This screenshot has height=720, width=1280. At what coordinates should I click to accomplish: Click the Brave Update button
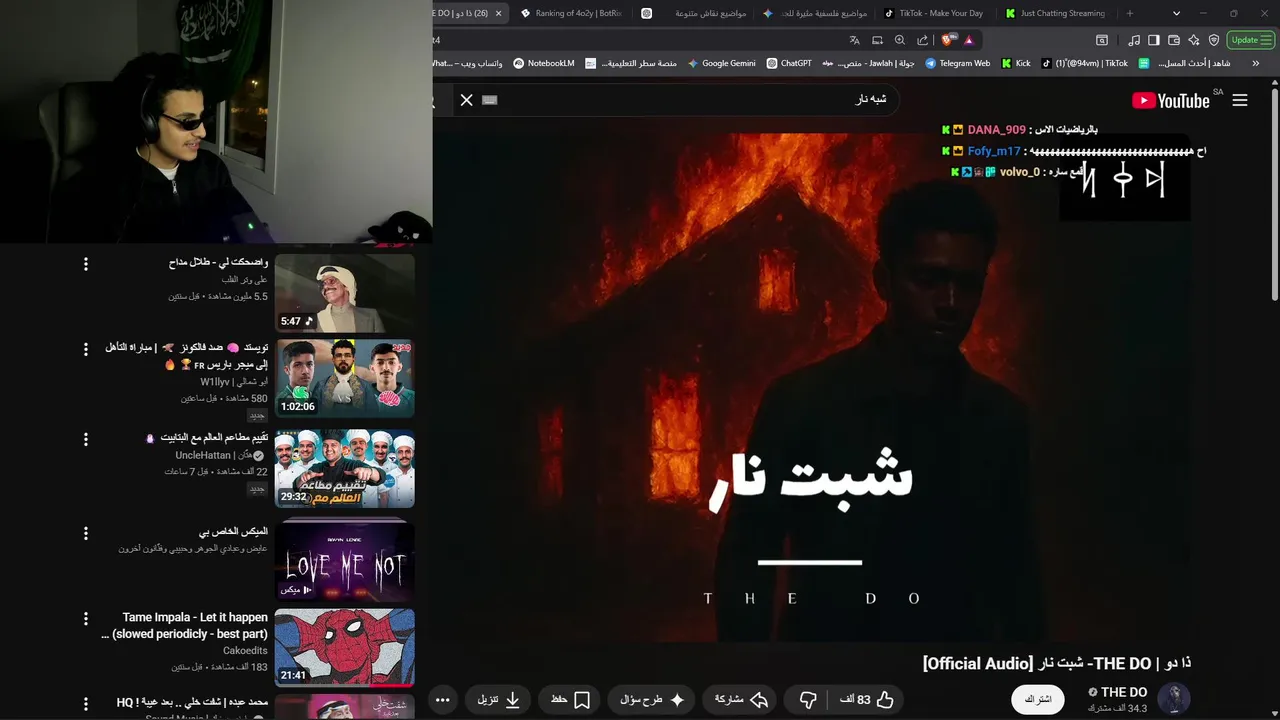tap(1249, 40)
